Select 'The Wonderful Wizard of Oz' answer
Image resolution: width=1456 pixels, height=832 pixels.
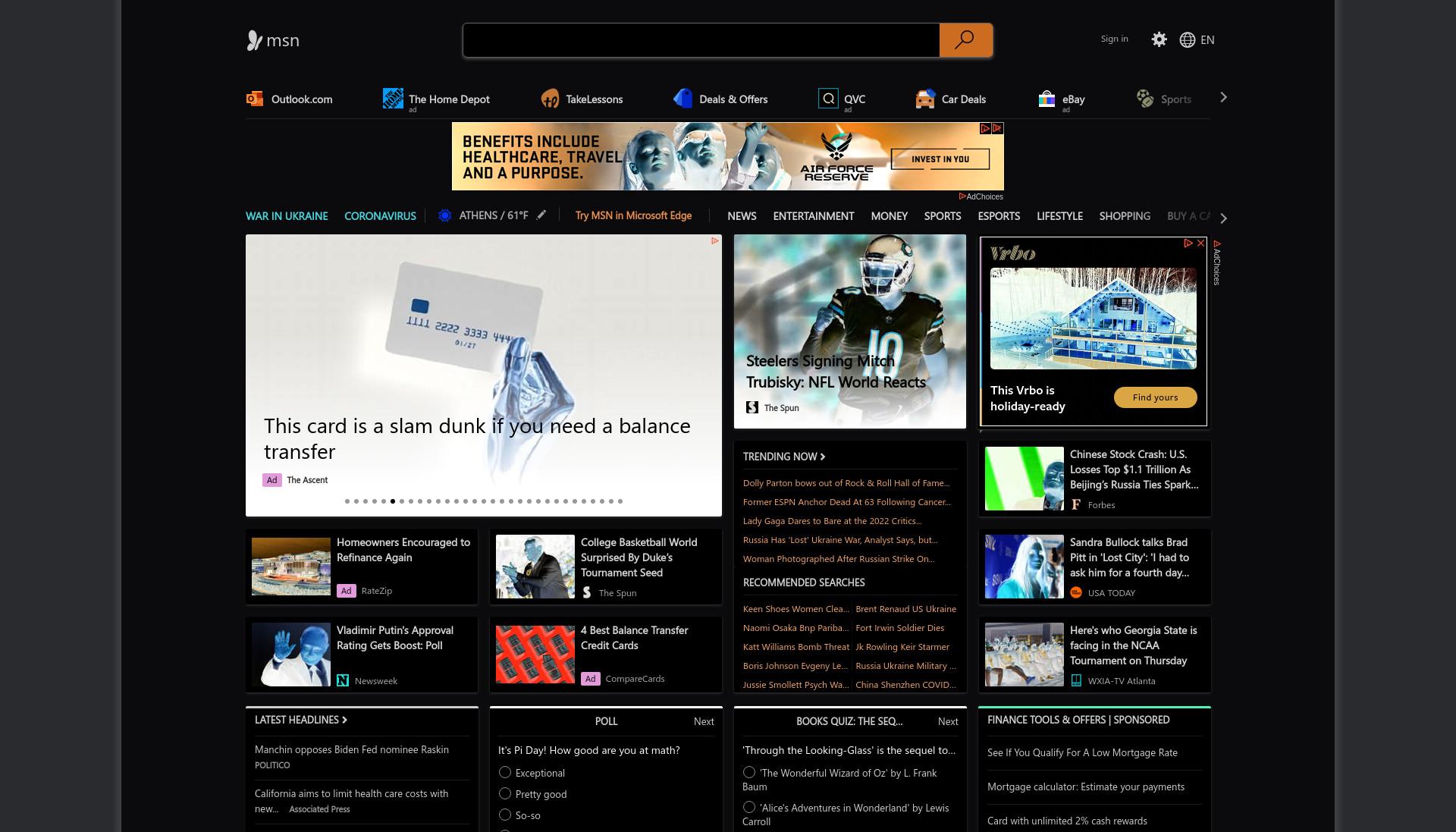tap(749, 772)
